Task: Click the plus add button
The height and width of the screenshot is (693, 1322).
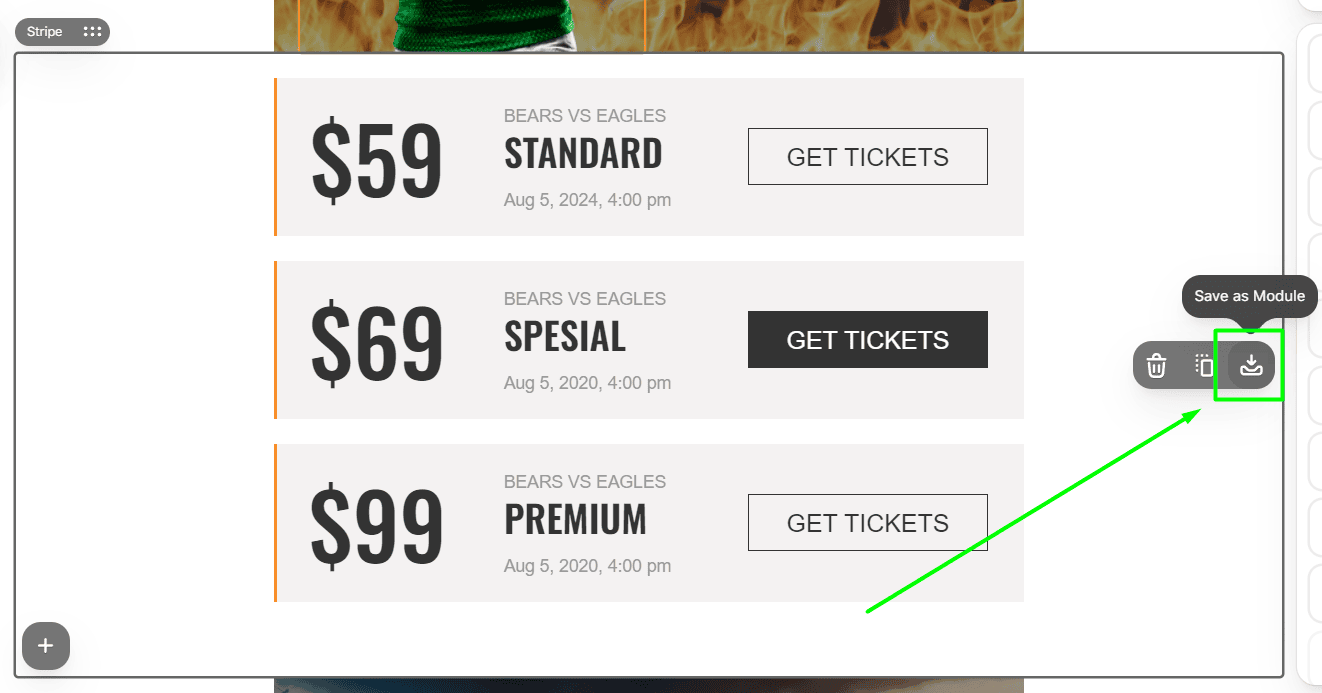Action: (x=45, y=646)
